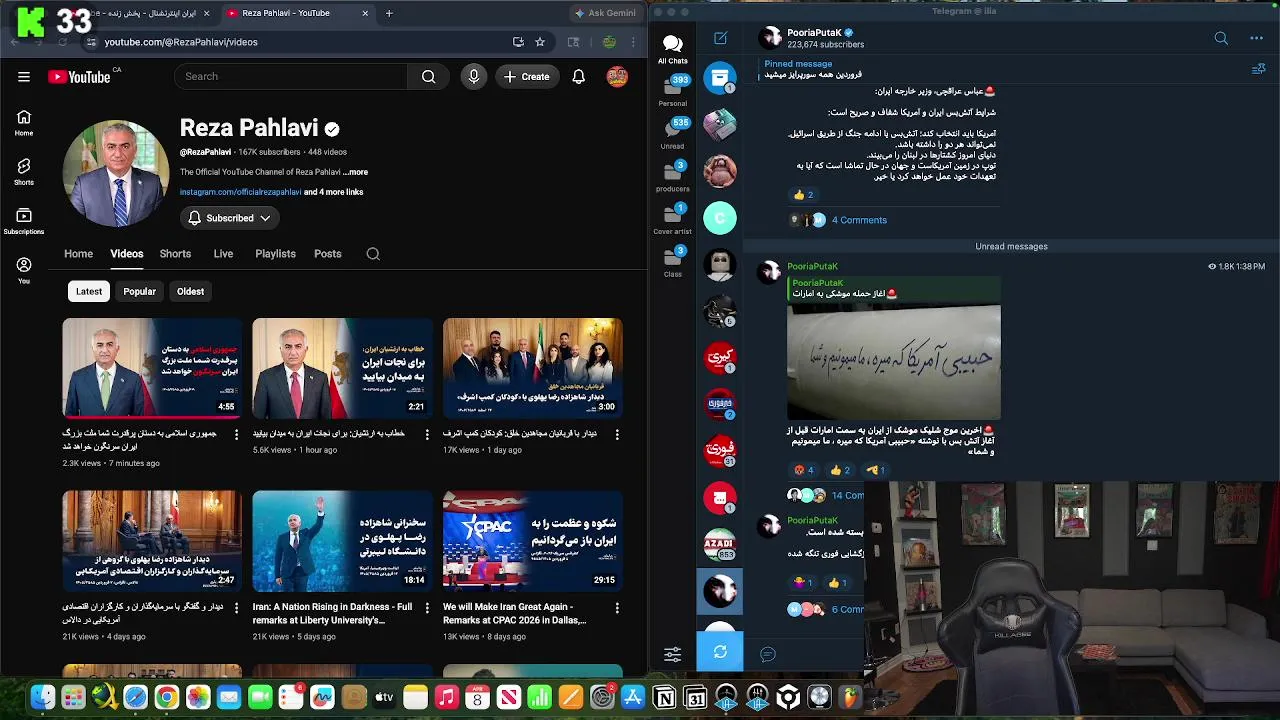Switch to channel Home tab
Viewport: 1280px width, 720px height.
point(78,254)
